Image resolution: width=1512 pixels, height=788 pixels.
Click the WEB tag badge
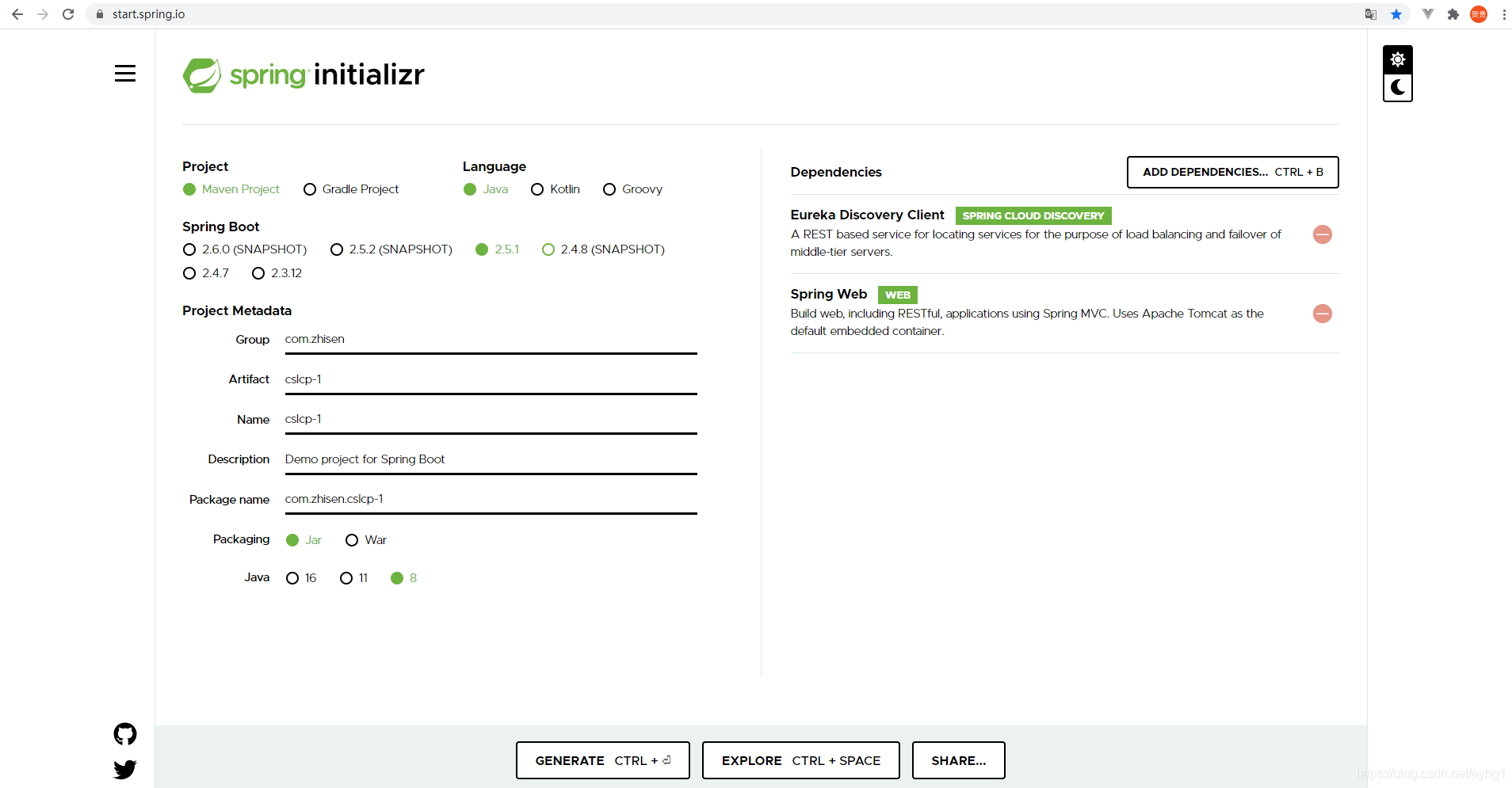point(898,295)
